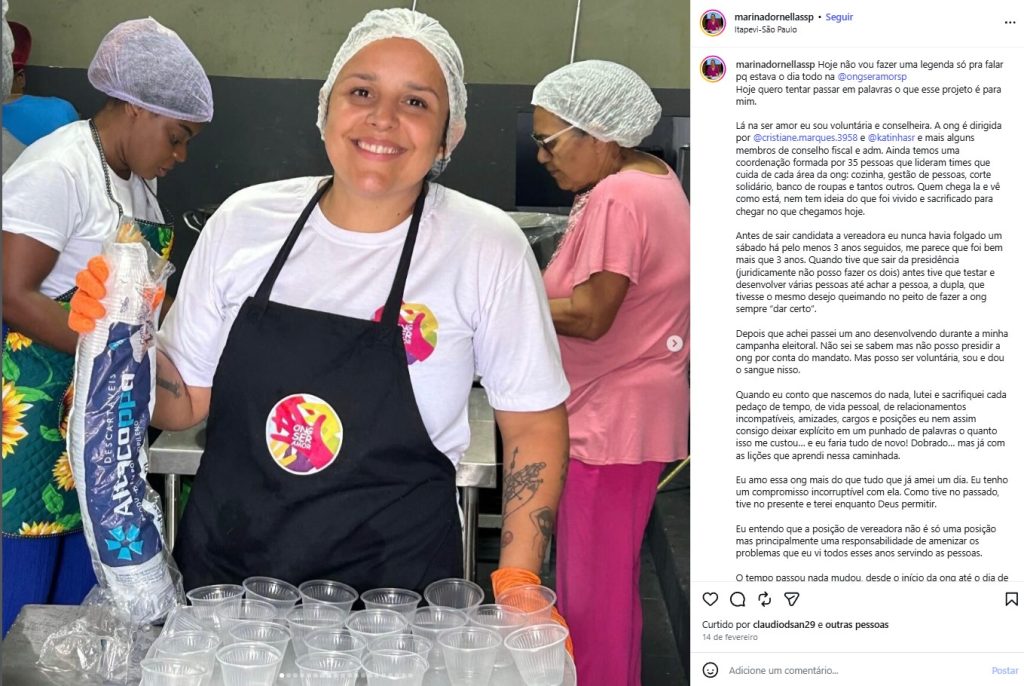Save the post with bookmark icon
This screenshot has height=686, width=1024.
click(1011, 599)
